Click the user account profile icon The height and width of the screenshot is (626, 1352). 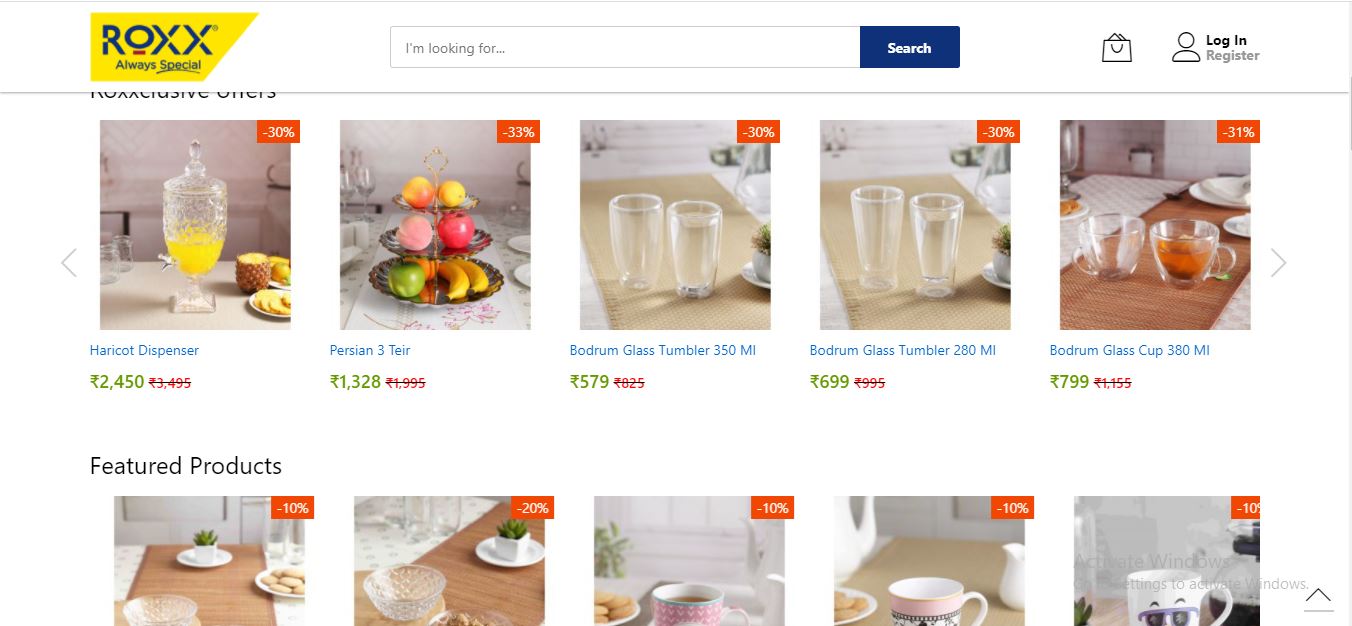click(1185, 48)
